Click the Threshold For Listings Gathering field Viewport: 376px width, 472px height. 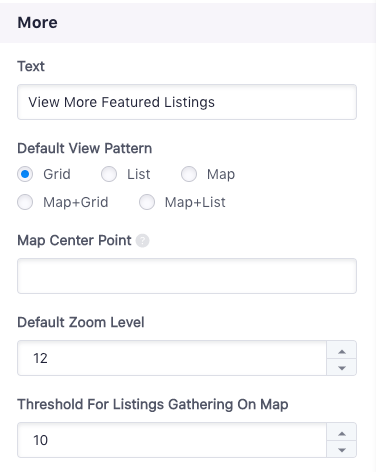pos(172,440)
